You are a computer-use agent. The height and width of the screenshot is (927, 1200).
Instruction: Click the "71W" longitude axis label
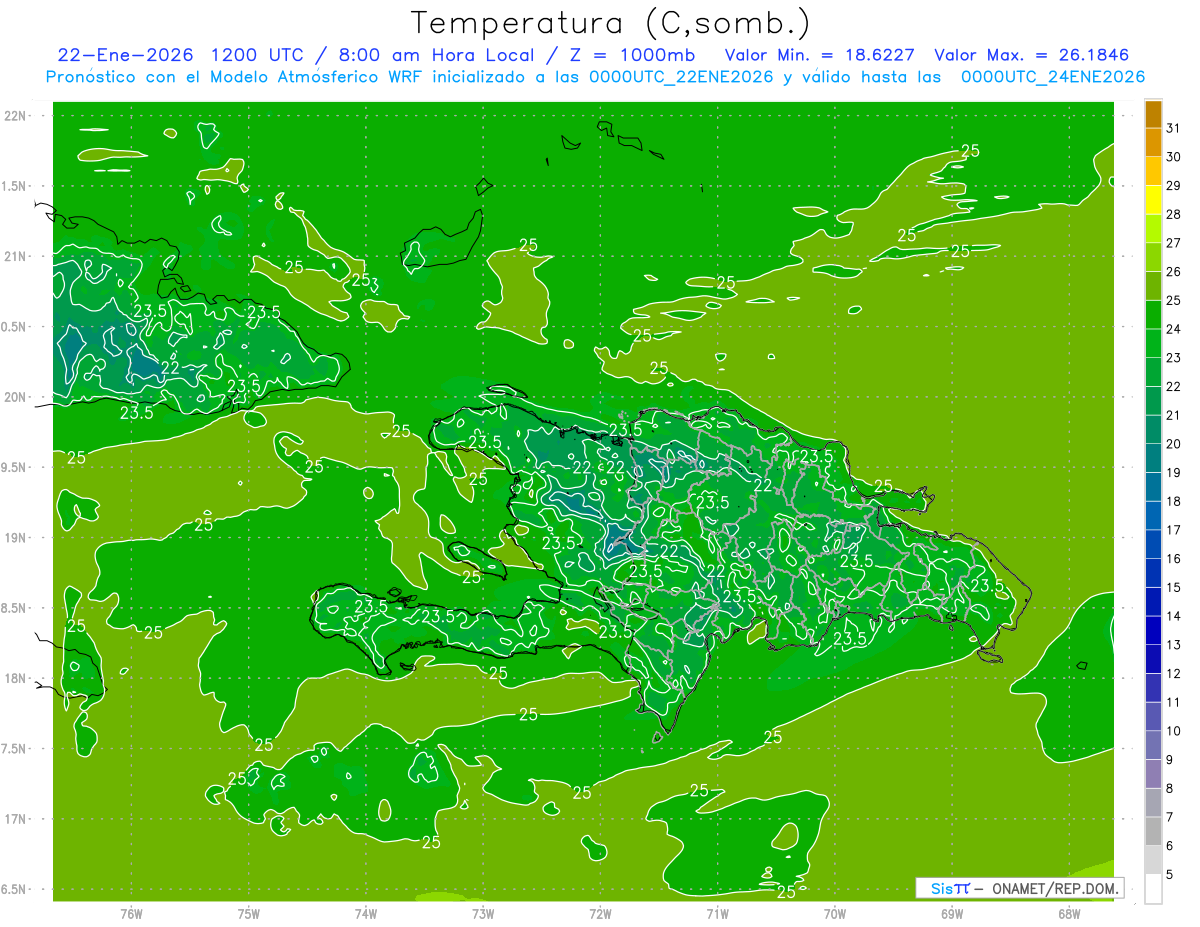pyautogui.click(x=718, y=913)
